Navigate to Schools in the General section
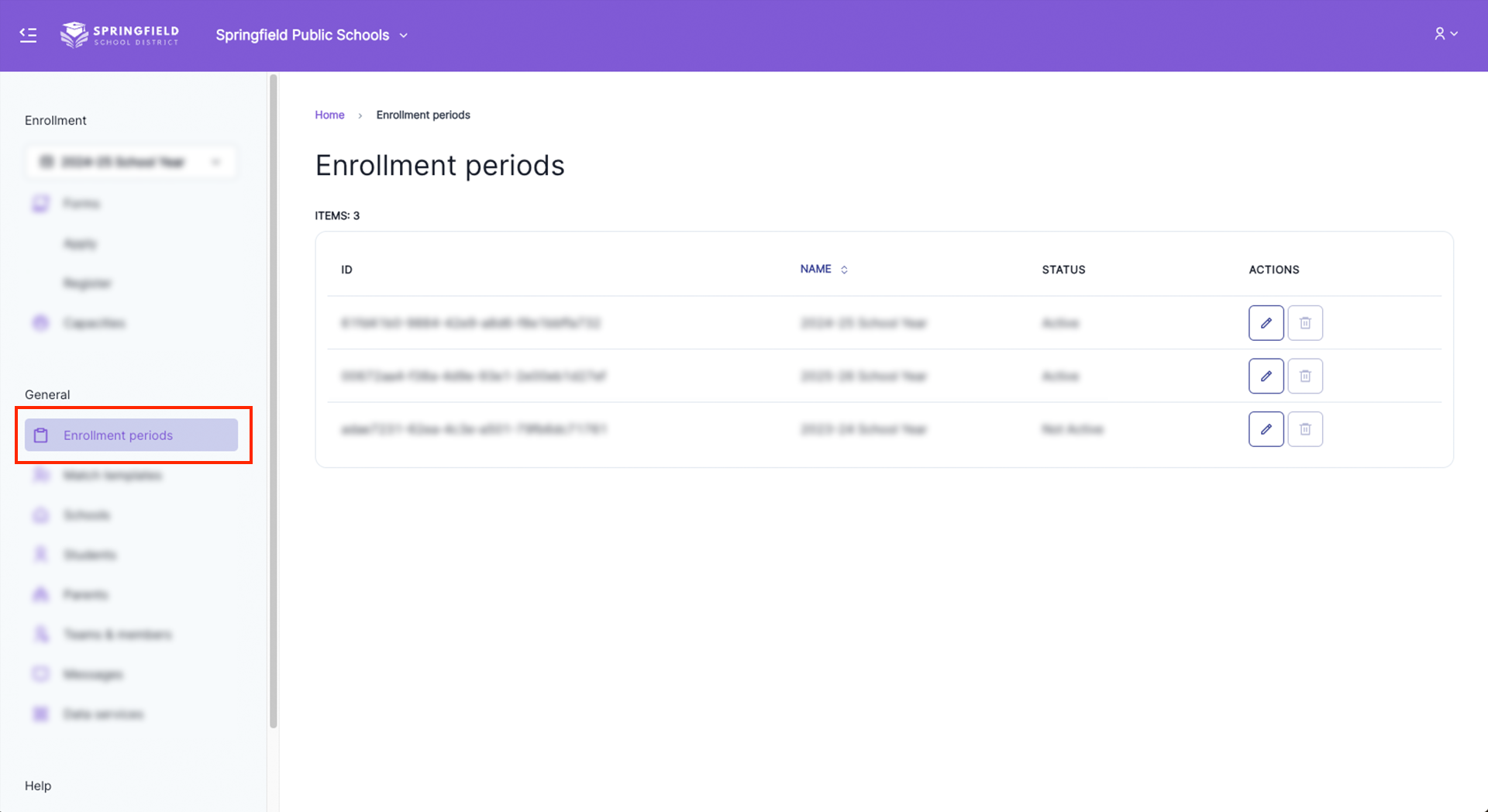 pos(86,515)
